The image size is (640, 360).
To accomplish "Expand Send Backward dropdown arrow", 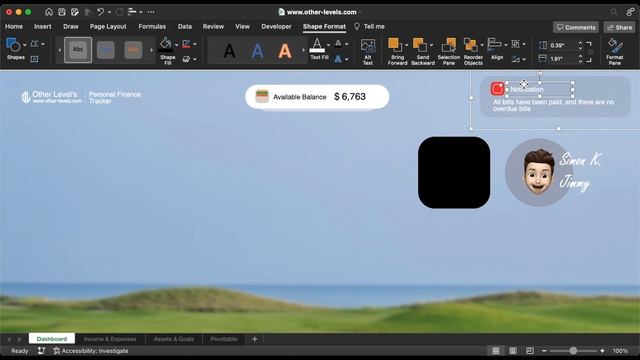I will pos(431,44).
